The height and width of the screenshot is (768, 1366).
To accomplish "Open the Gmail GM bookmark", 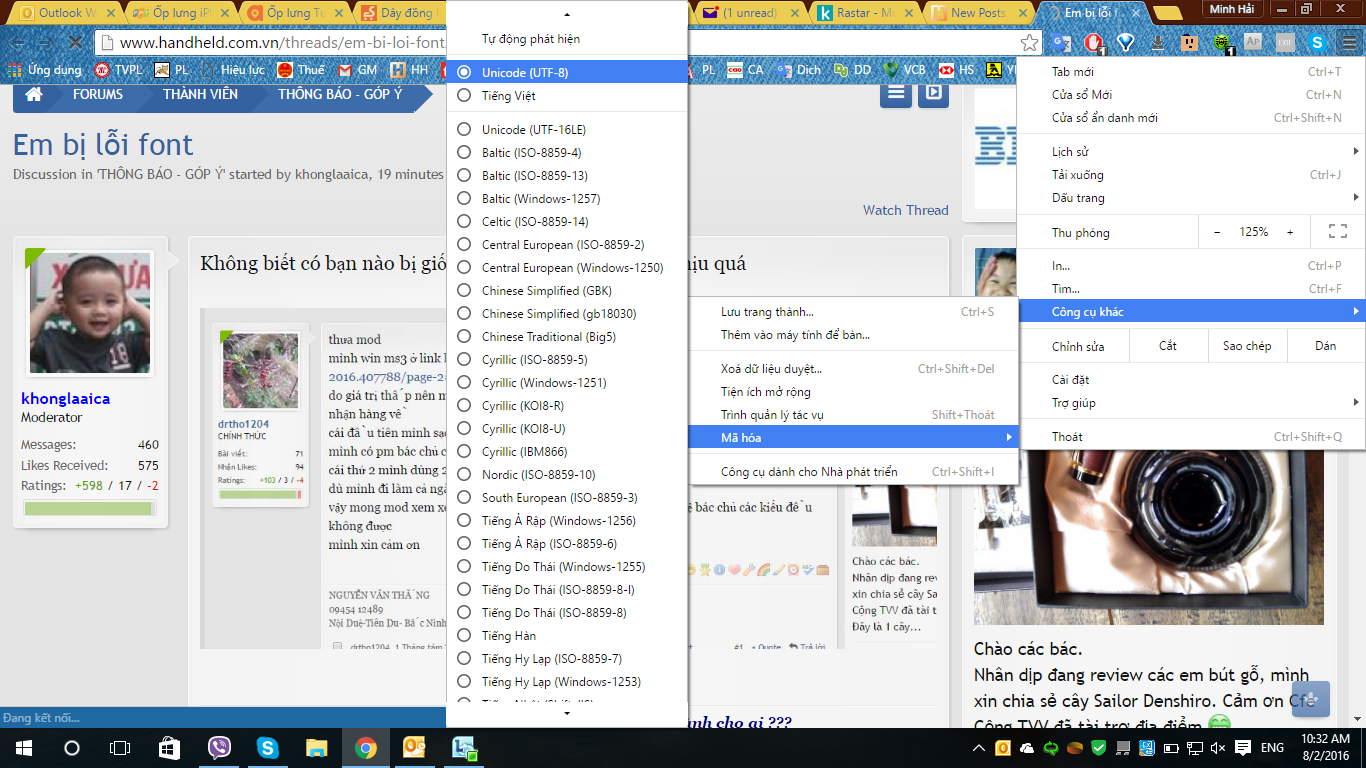I will [x=357, y=70].
